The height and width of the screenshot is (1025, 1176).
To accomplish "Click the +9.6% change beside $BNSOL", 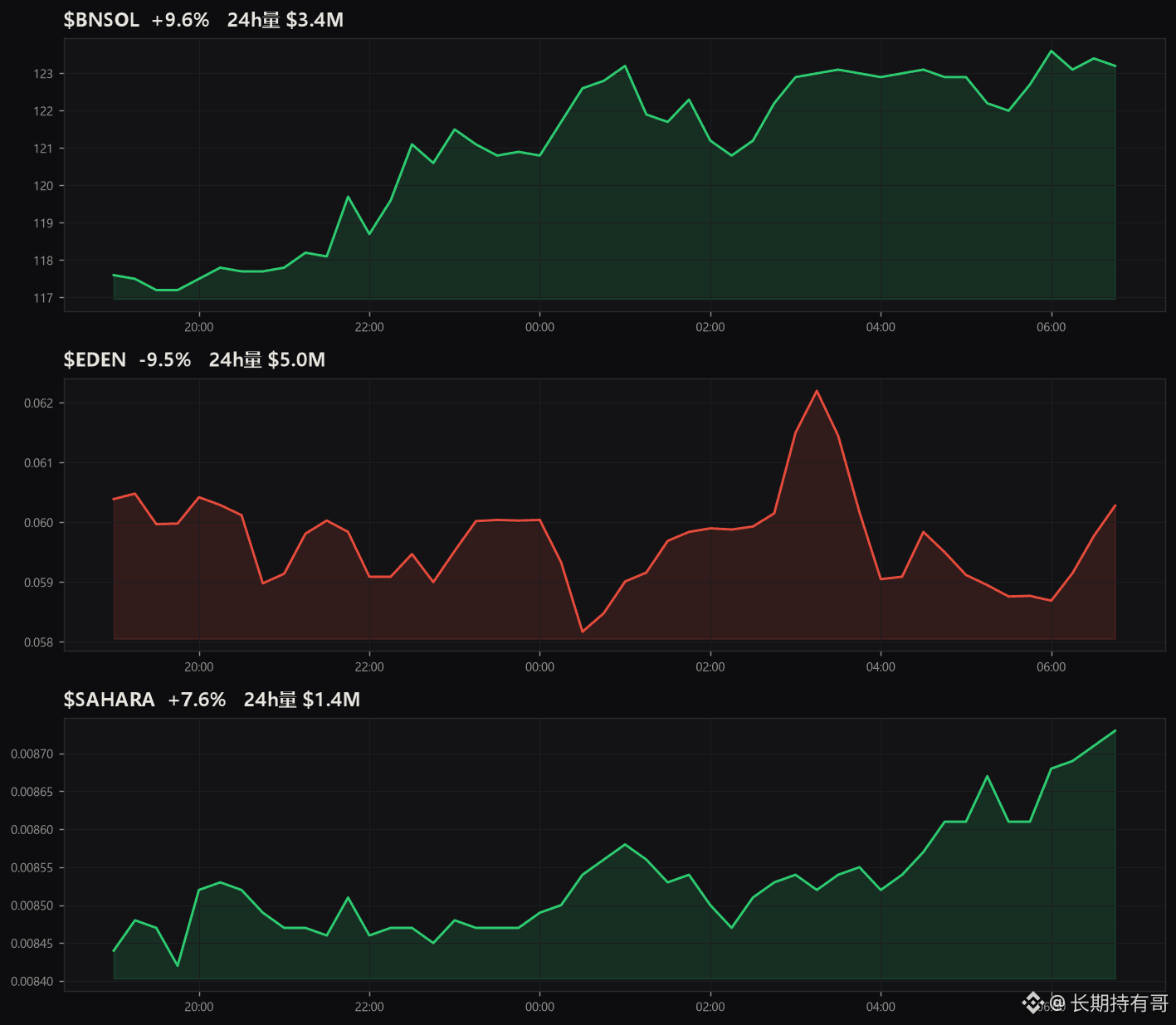I will click(180, 20).
